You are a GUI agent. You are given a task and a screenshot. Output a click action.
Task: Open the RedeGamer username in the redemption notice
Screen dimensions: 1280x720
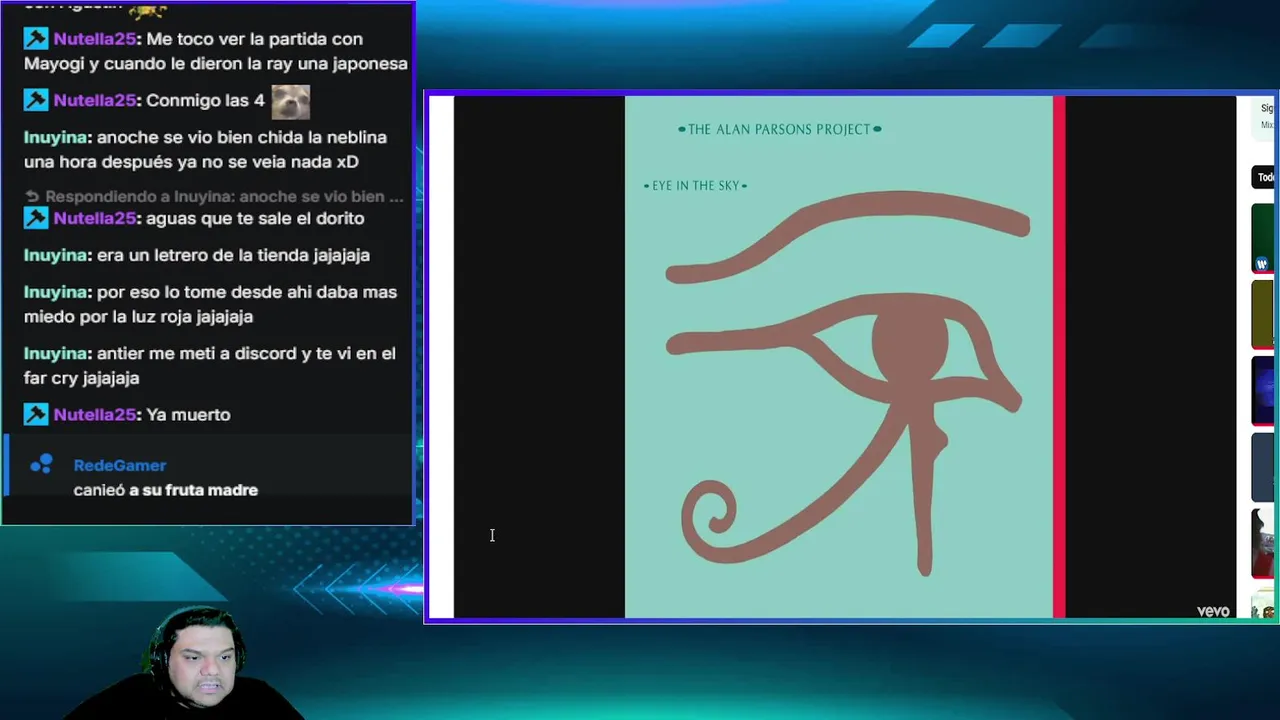click(x=120, y=465)
